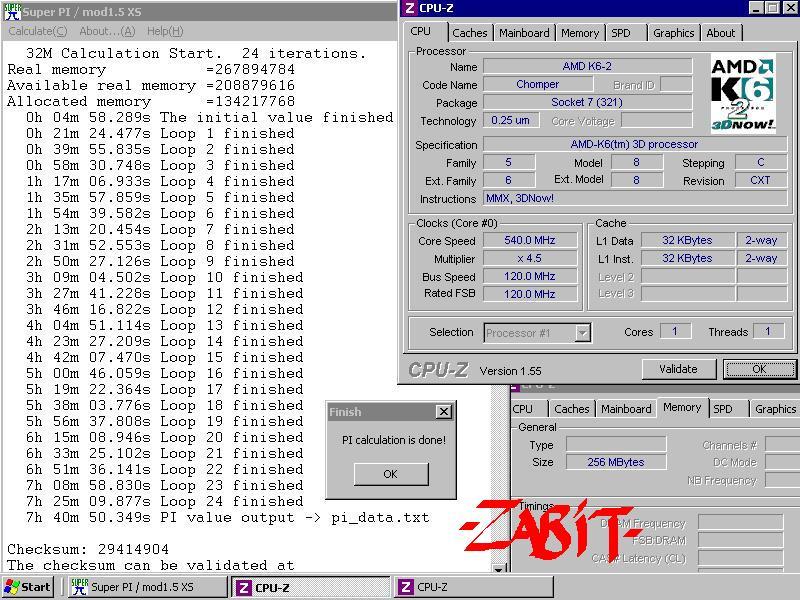Click the Allocated memory =134217768 line
Image resolution: width=800 pixels, height=600 pixels.
151,101
